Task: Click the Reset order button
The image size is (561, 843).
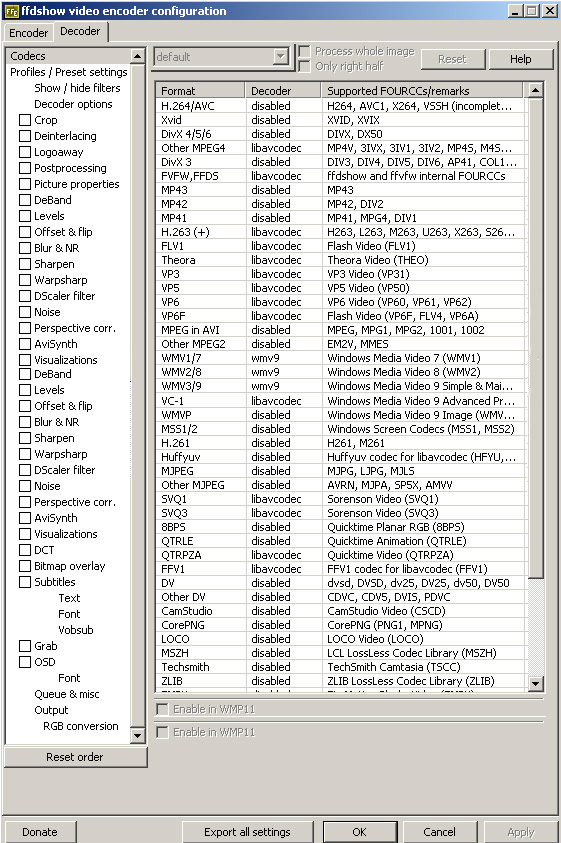Action: tap(75, 757)
